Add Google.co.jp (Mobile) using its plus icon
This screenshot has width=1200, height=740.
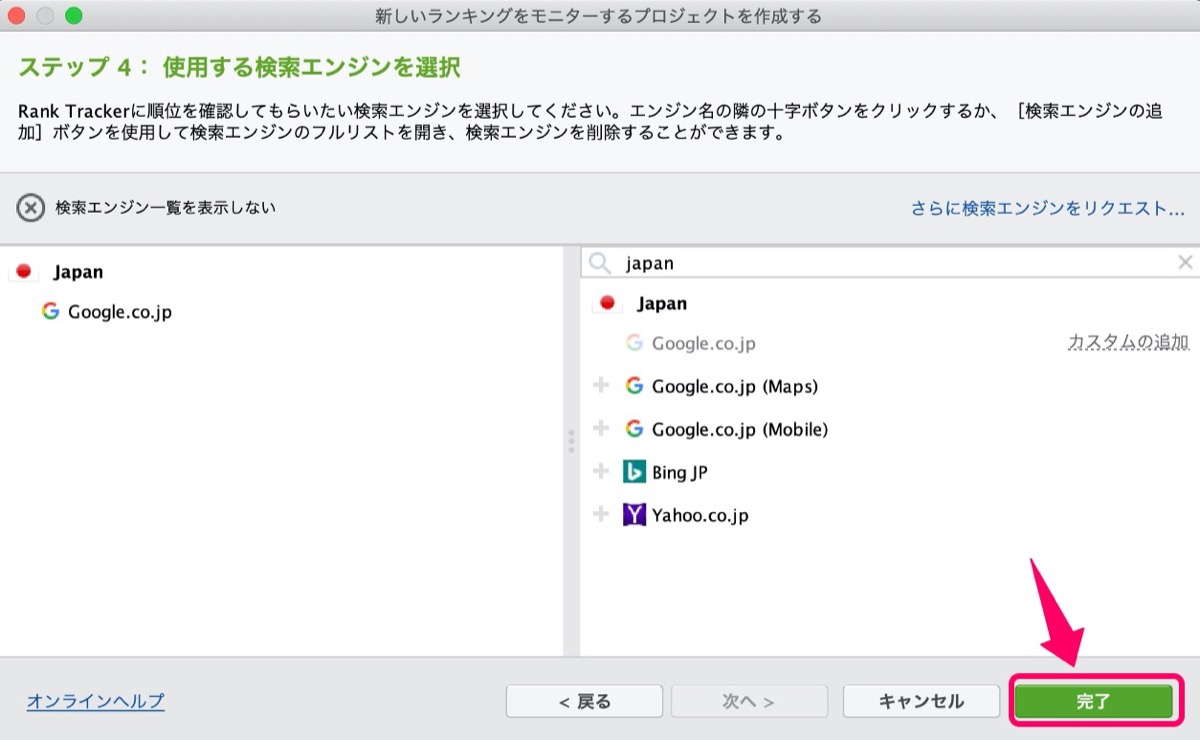[x=601, y=428]
